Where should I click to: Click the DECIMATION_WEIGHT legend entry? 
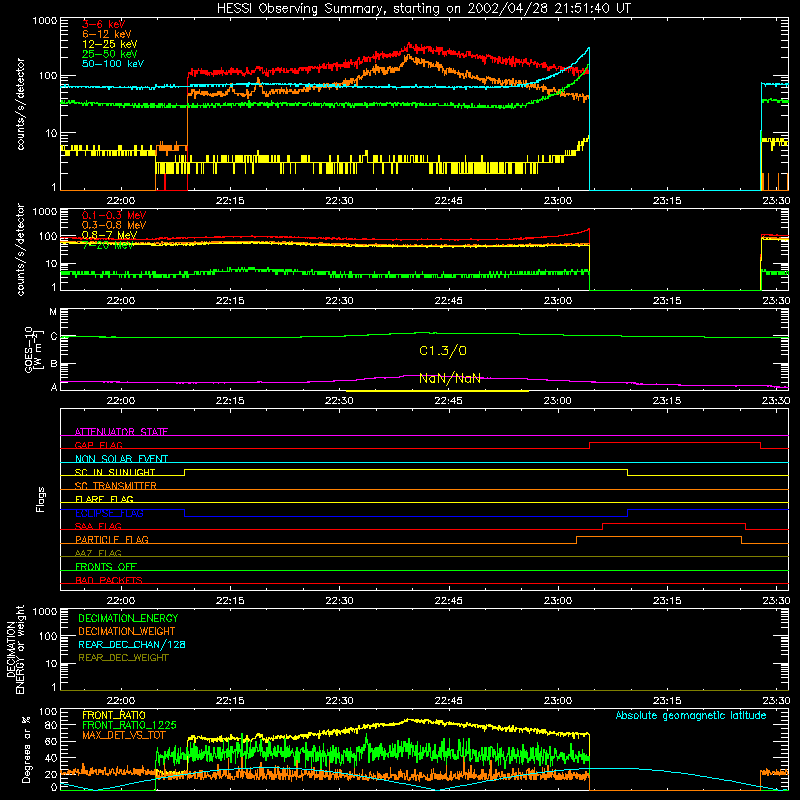(x=127, y=632)
